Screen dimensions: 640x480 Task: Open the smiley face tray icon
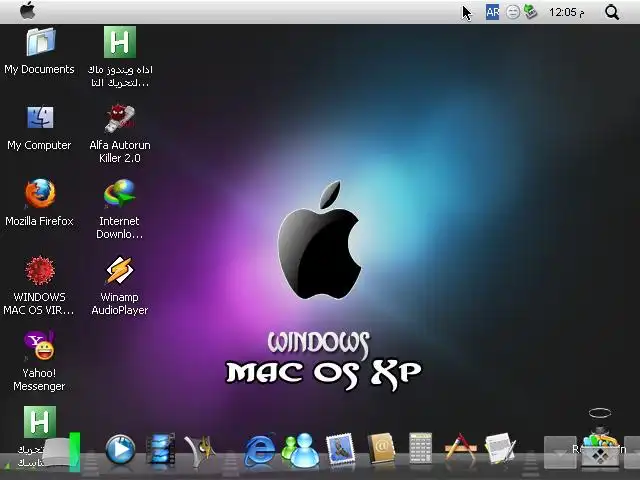(513, 12)
